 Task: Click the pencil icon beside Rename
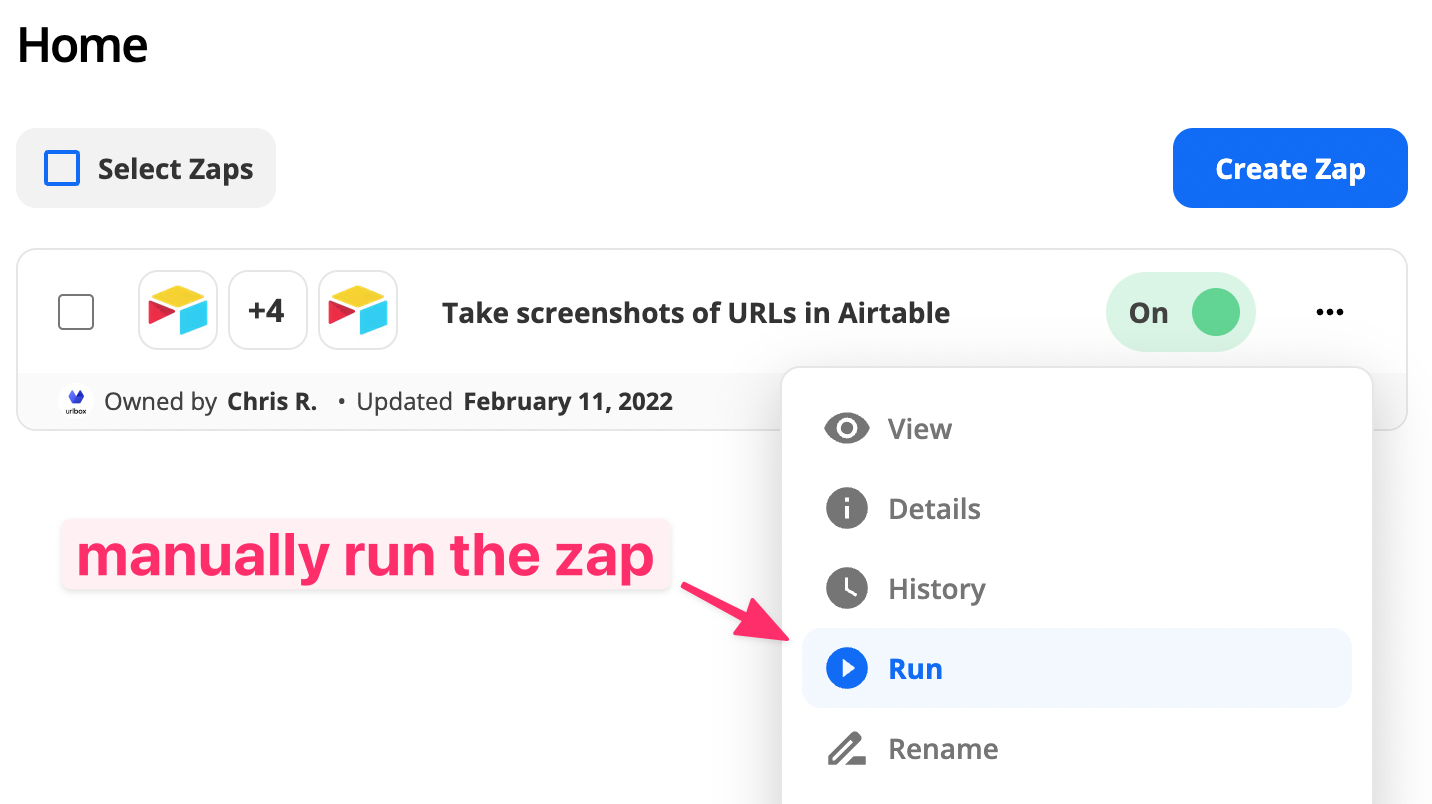(x=846, y=749)
